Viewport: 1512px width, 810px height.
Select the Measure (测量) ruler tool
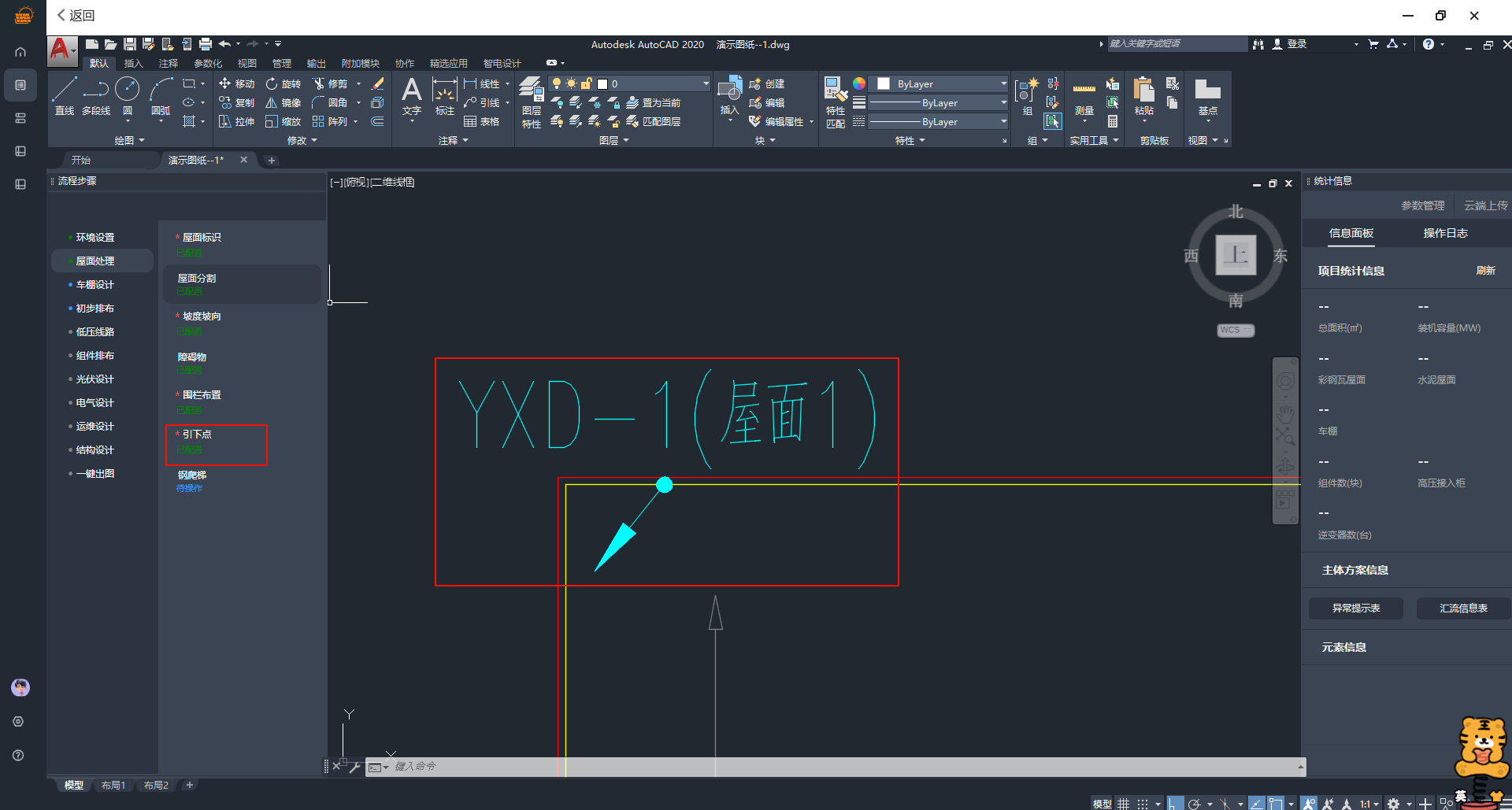[x=1084, y=98]
